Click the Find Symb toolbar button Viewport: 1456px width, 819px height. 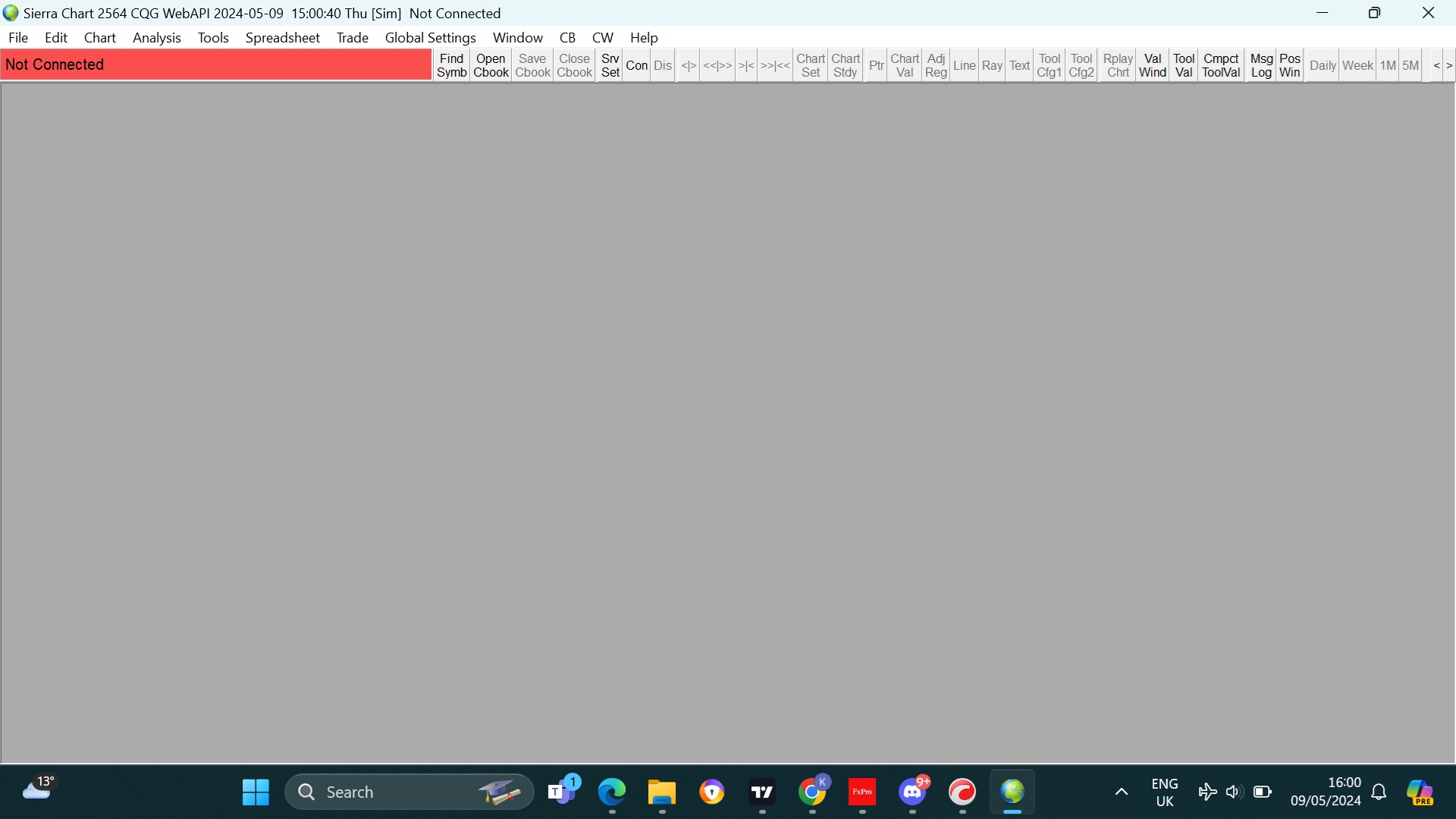tap(451, 65)
